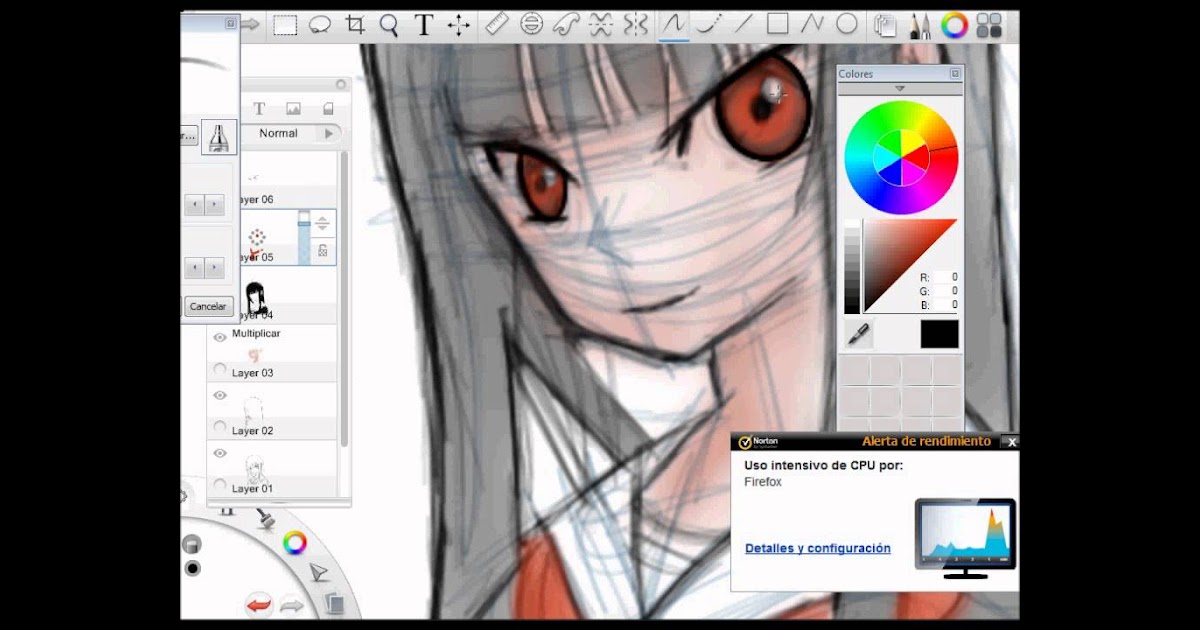The image size is (1200, 630).
Task: Close the Norton performance alert
Action: click(x=1011, y=441)
